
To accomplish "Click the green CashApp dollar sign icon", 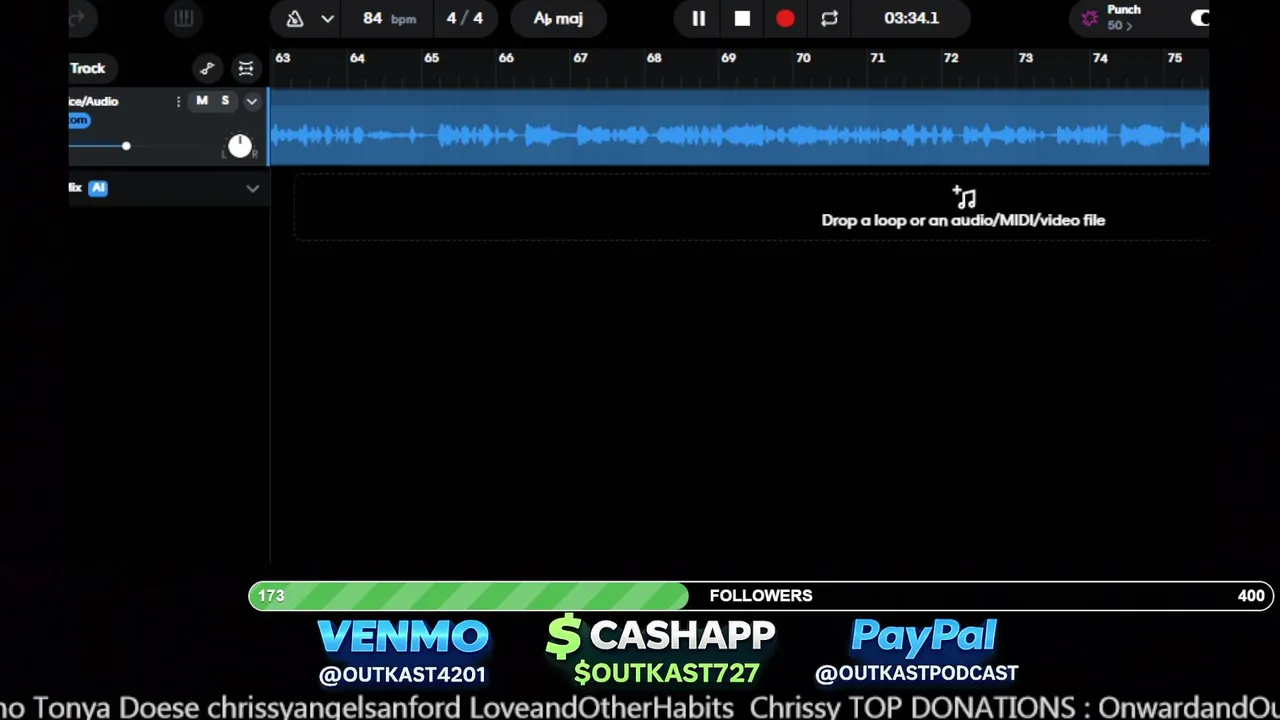I will click(564, 636).
